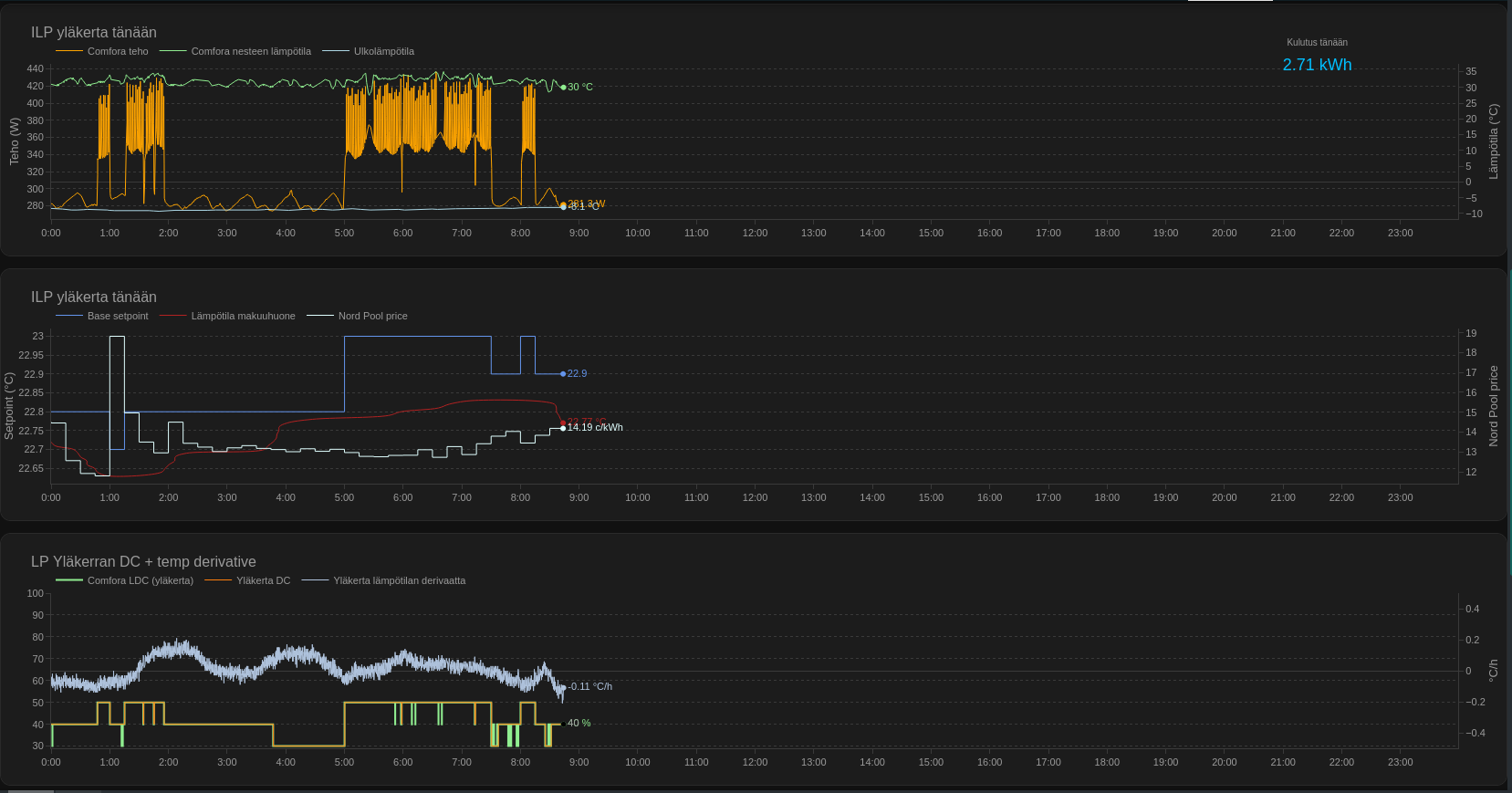This screenshot has width=1512, height=793.
Task: Click the green Comfora LDC legend line
Action: [x=69, y=580]
